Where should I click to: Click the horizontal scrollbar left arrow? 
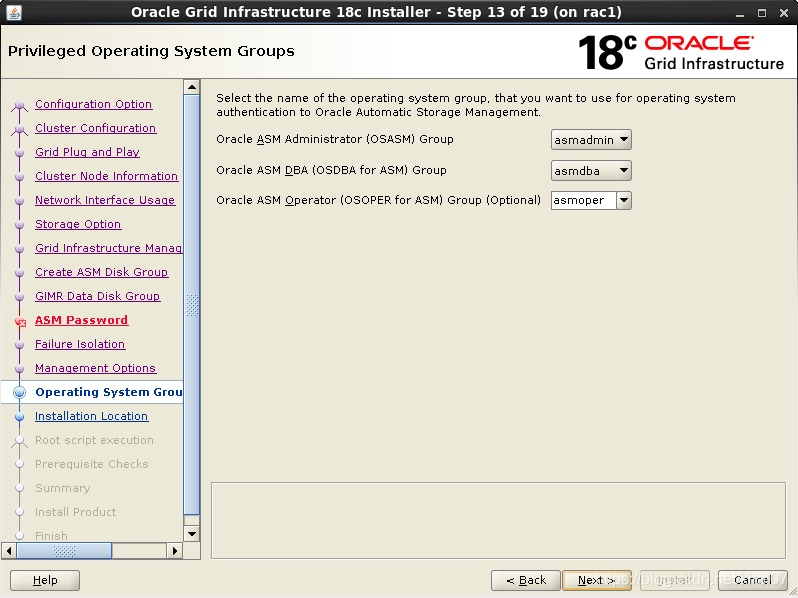click(x=9, y=551)
